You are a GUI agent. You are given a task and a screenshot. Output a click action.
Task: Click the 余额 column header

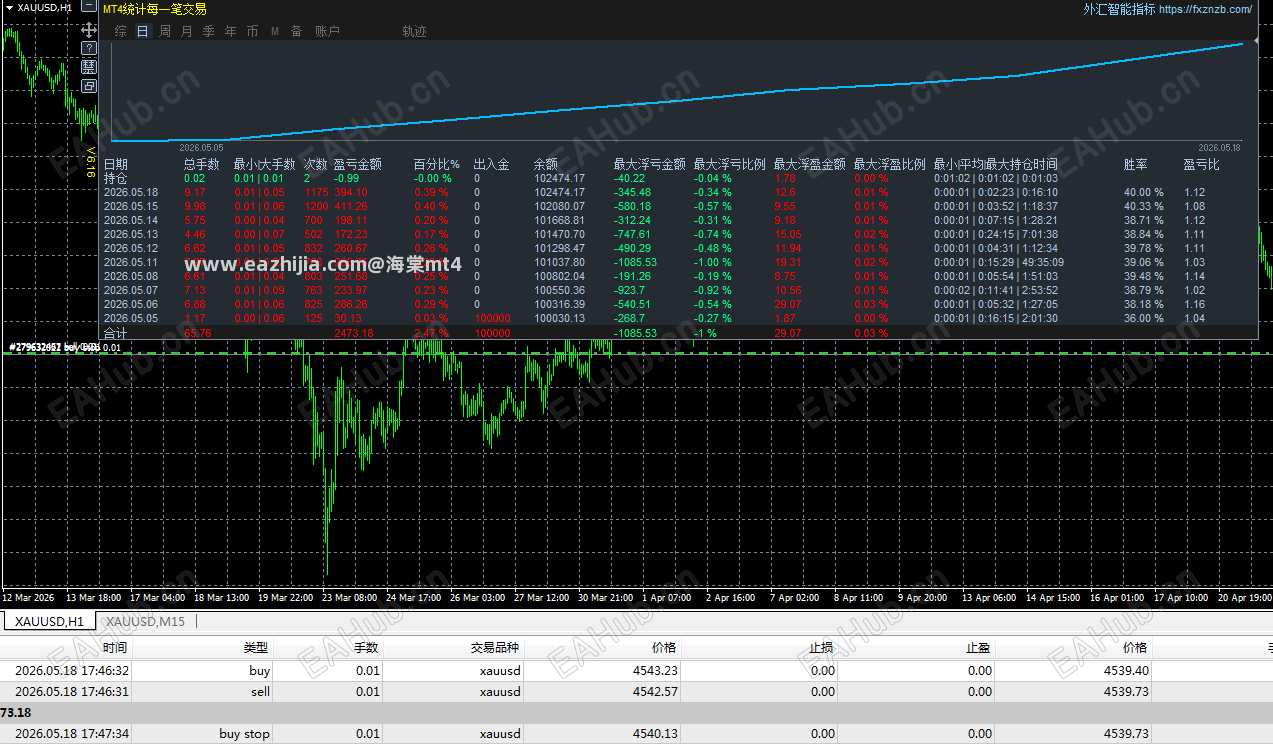(545, 164)
